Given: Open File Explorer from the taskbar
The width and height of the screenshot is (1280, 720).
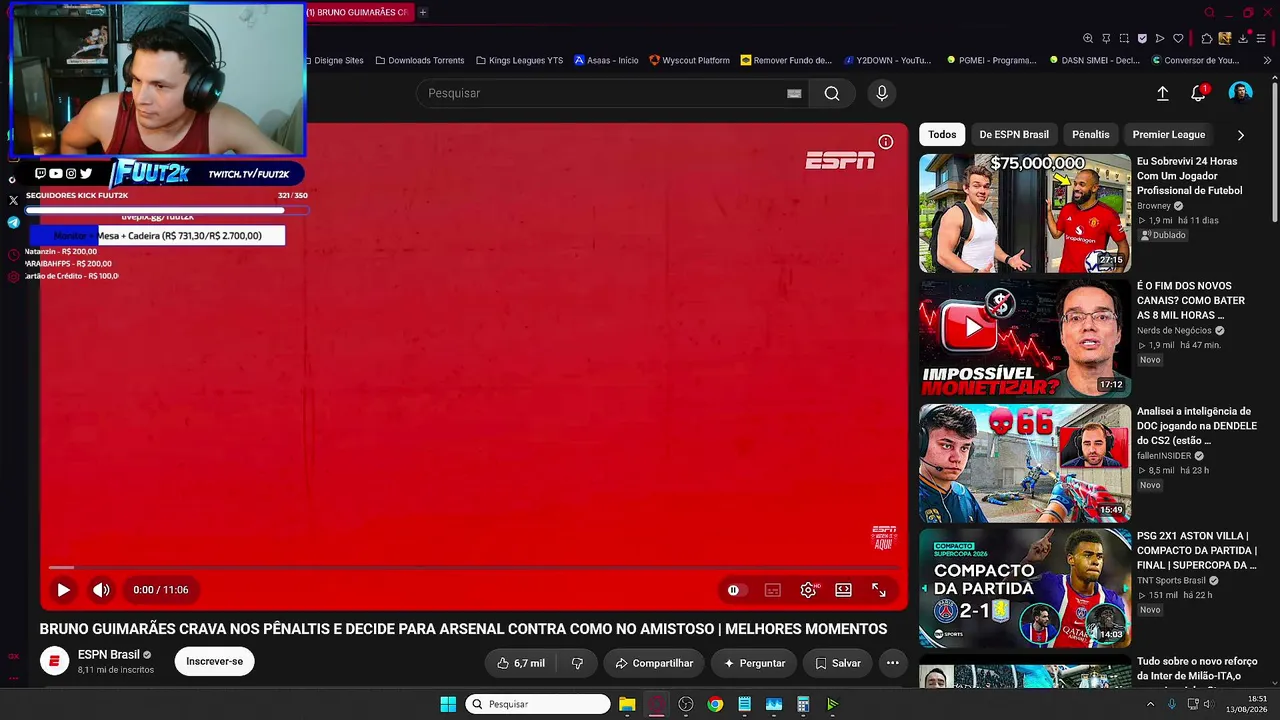Looking at the screenshot, I should (627, 704).
